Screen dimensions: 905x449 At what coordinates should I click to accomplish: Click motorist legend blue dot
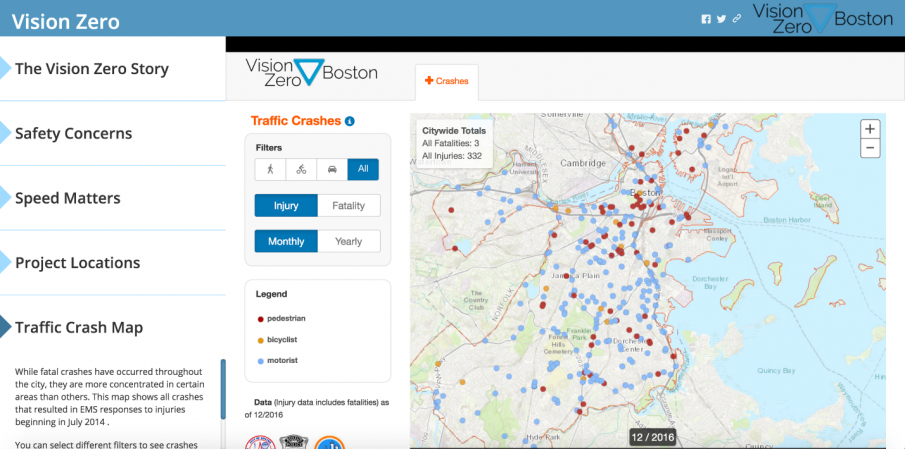[260, 361]
